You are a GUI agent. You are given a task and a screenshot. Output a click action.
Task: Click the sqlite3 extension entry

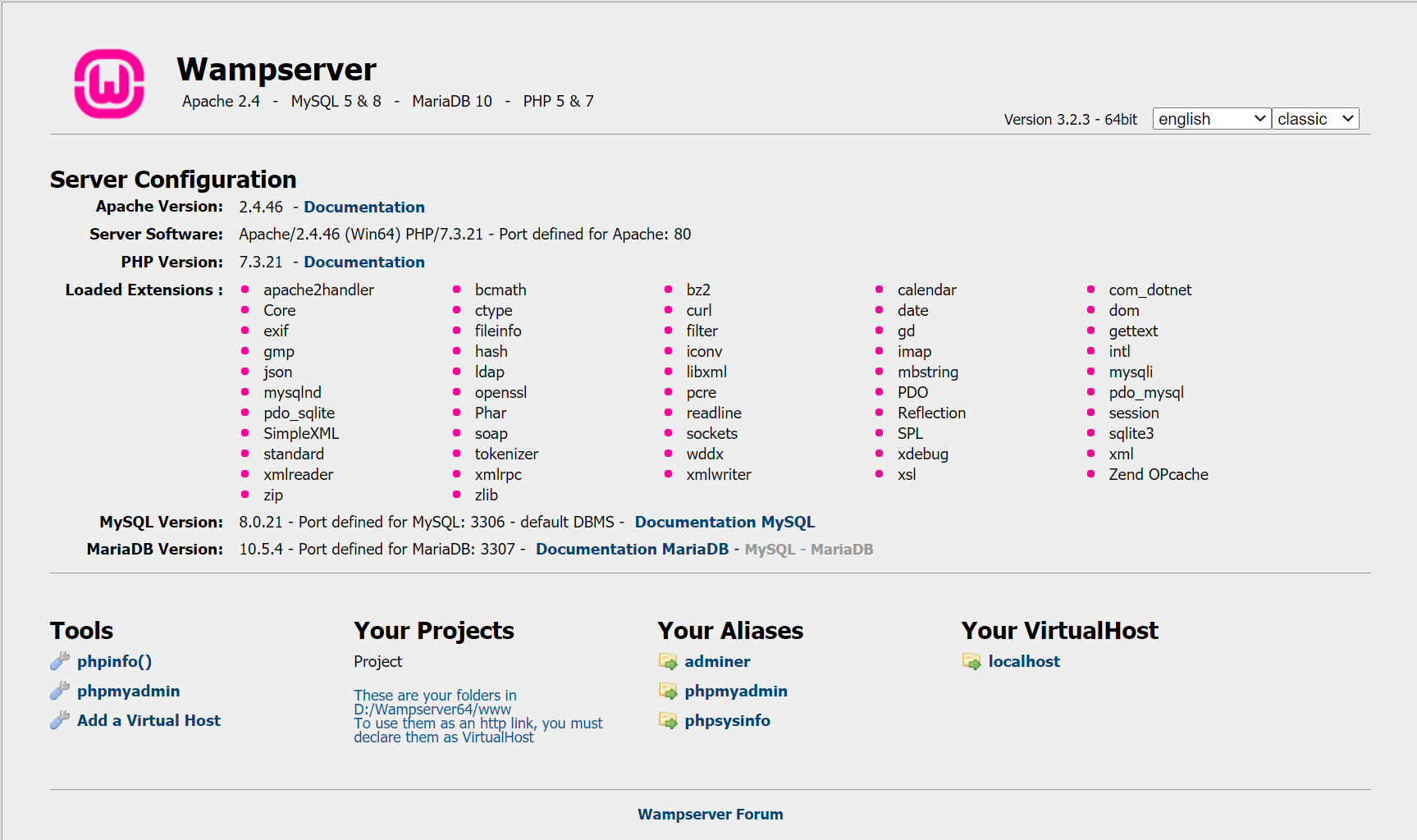click(x=1131, y=433)
